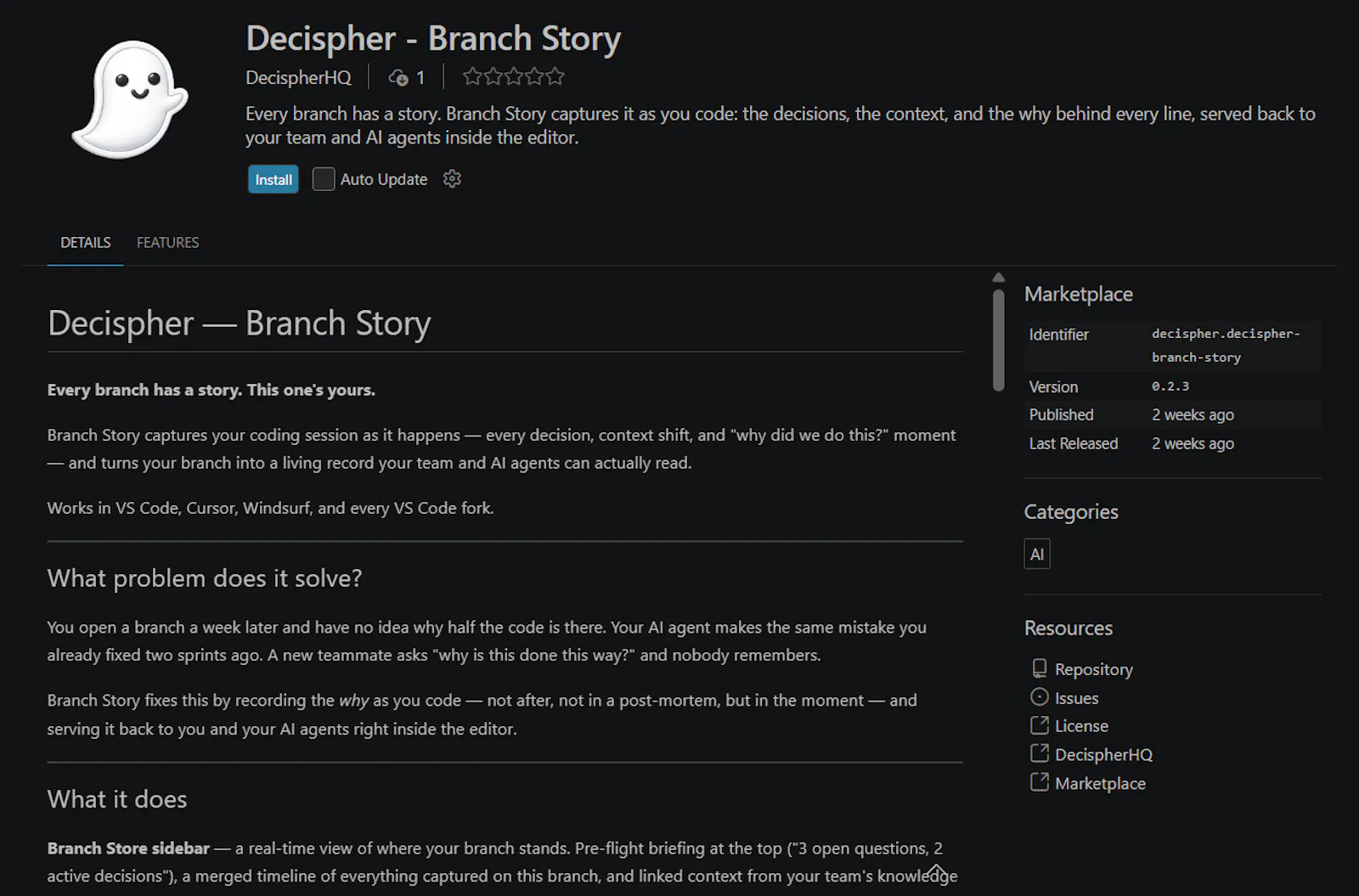The height and width of the screenshot is (896, 1359).
Task: Click the Marketplace external-link icon
Action: click(x=1040, y=782)
